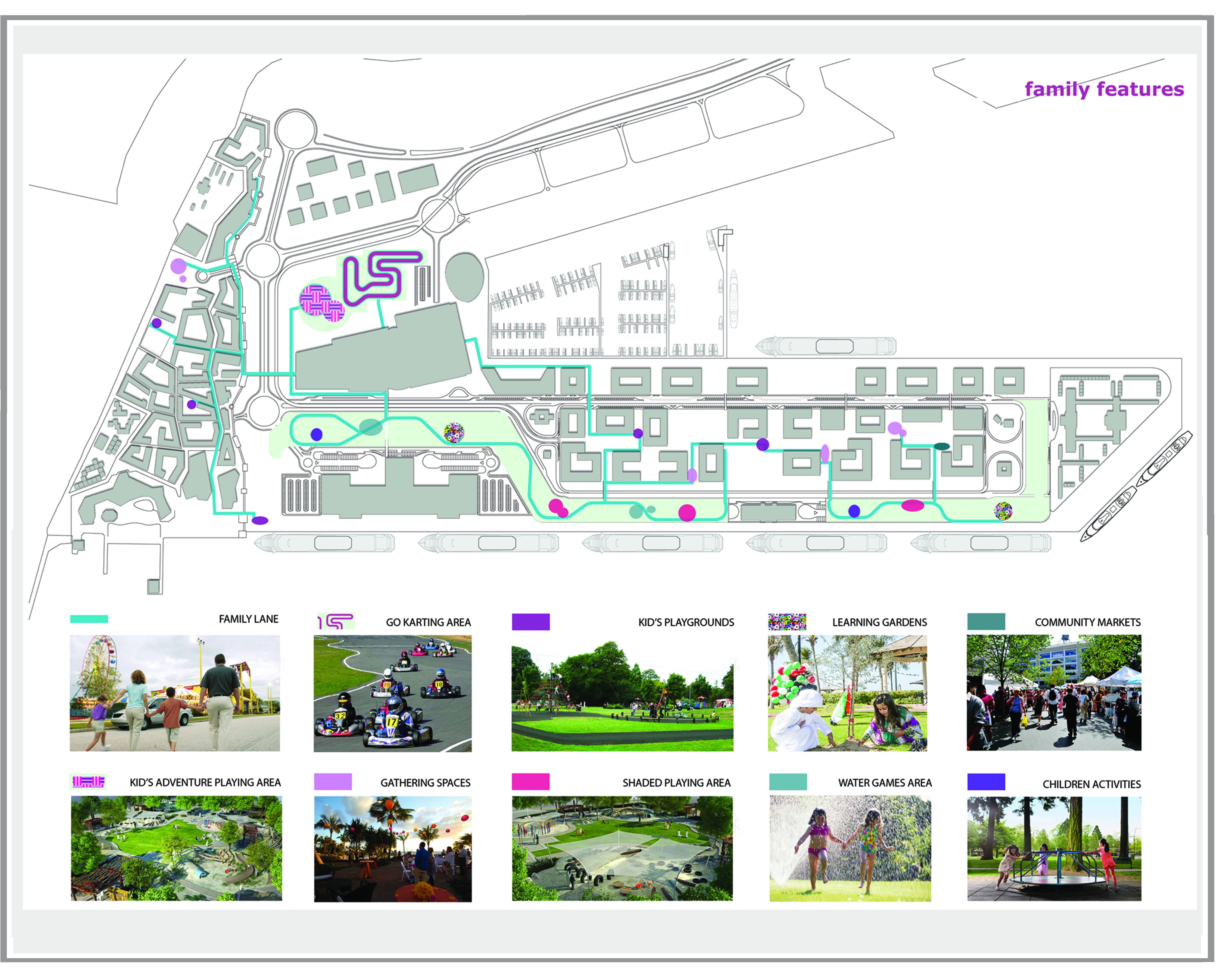Open the Community Markets crowd photo
The height and width of the screenshot is (980, 1222).
coord(1054,693)
